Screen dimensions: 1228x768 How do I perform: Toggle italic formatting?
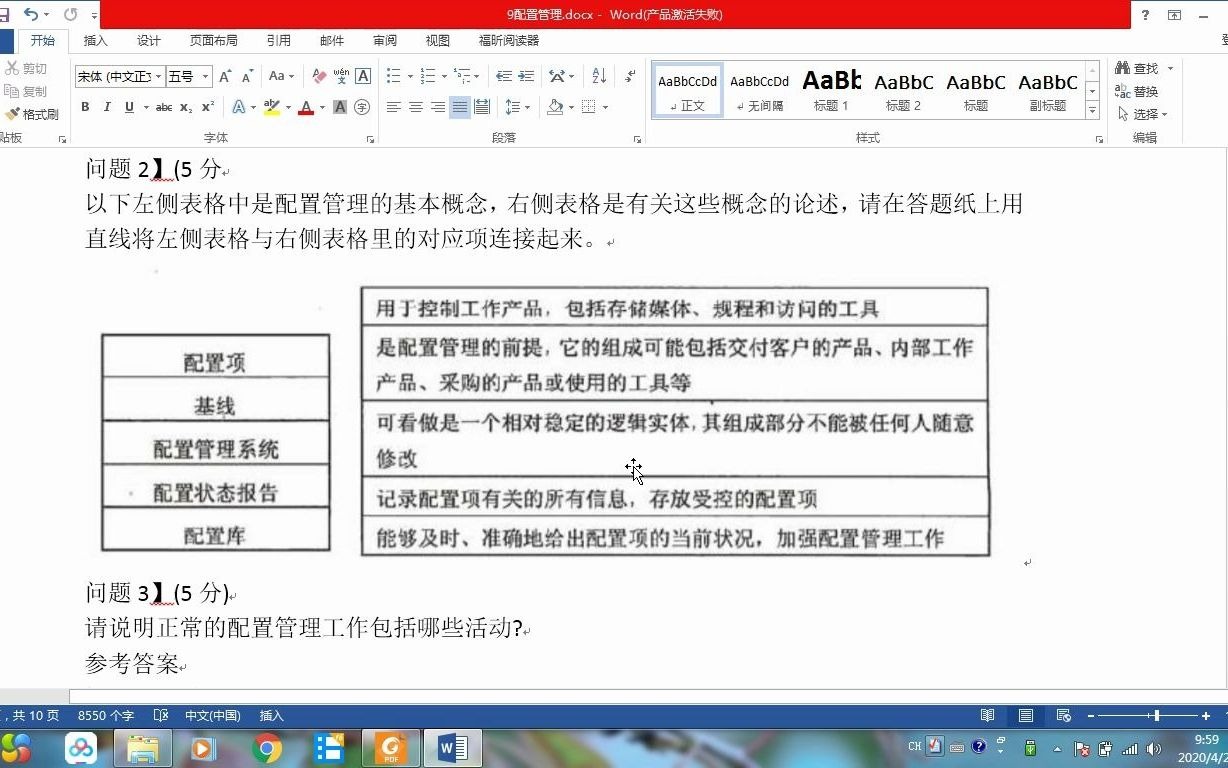[106, 107]
